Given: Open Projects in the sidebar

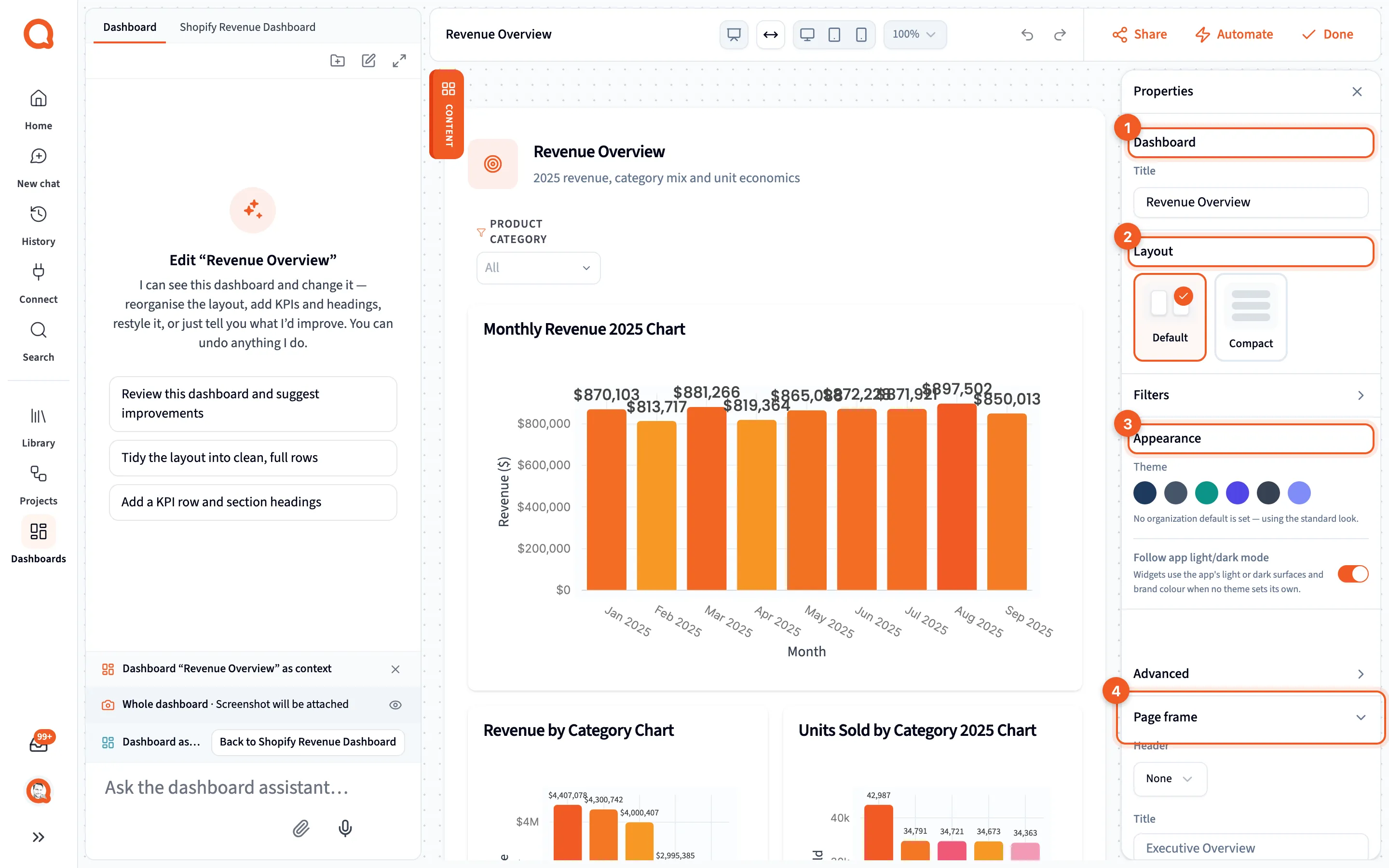Looking at the screenshot, I should 39,485.
